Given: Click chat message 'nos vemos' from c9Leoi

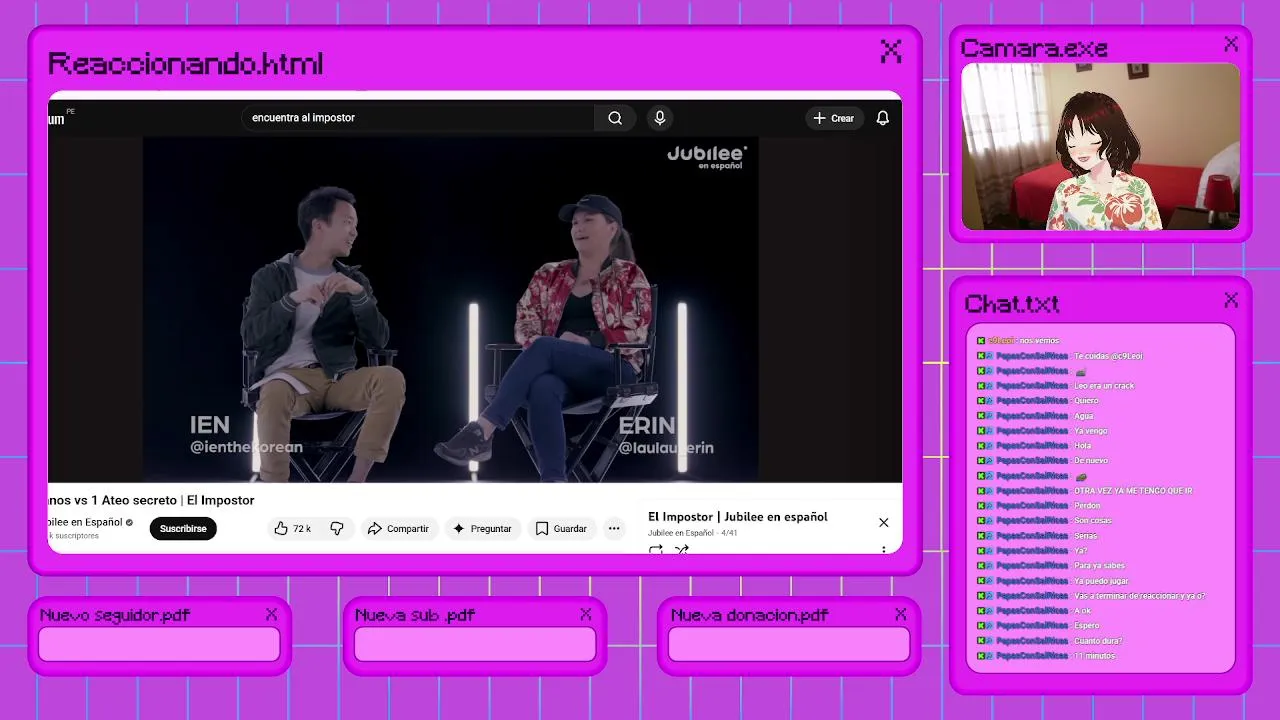Looking at the screenshot, I should [x=1039, y=341].
